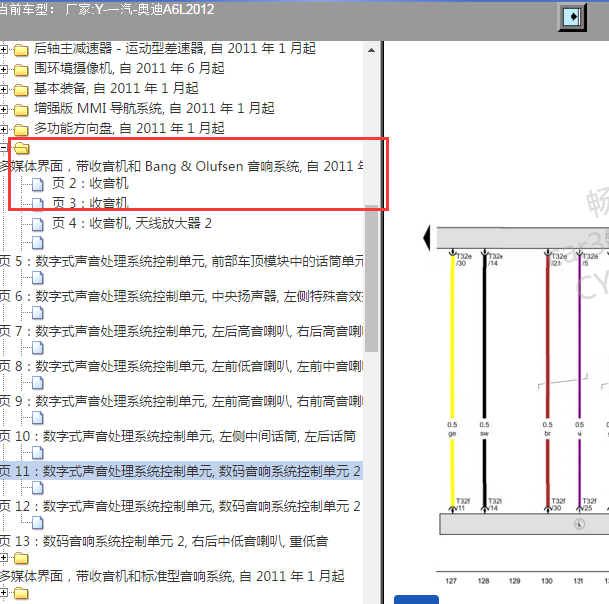Open 页 12 数码音响系统控制单元 2 label
609x604 pixels.
pyautogui.click(x=180, y=507)
